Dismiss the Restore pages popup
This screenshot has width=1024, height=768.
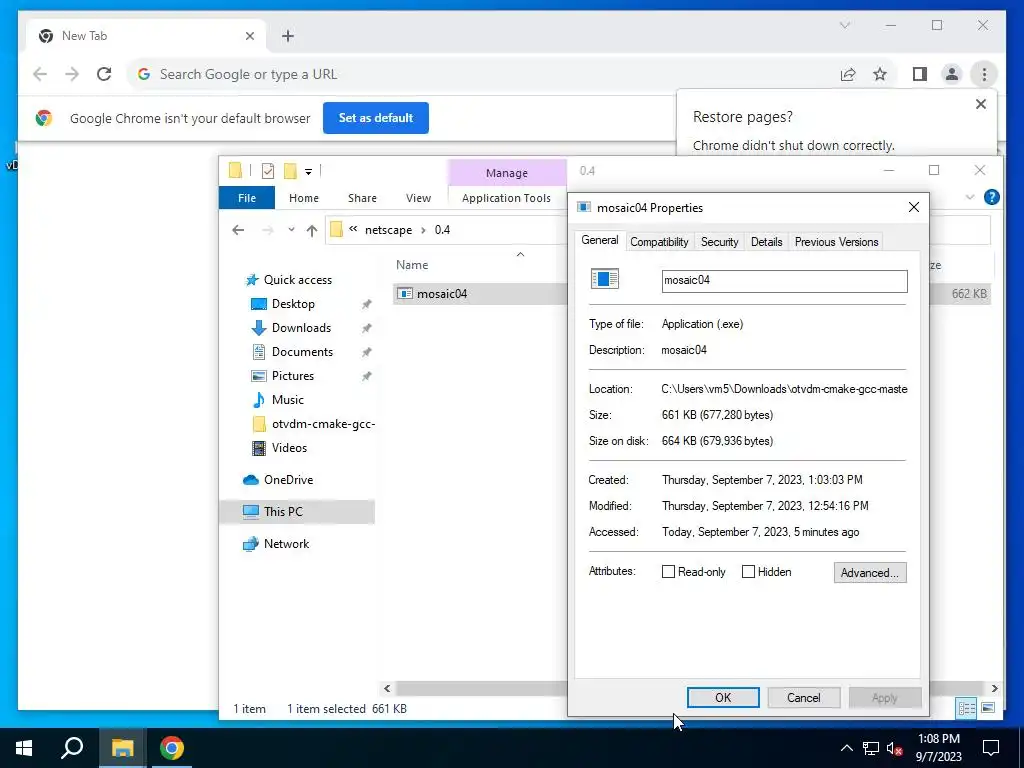pos(980,104)
